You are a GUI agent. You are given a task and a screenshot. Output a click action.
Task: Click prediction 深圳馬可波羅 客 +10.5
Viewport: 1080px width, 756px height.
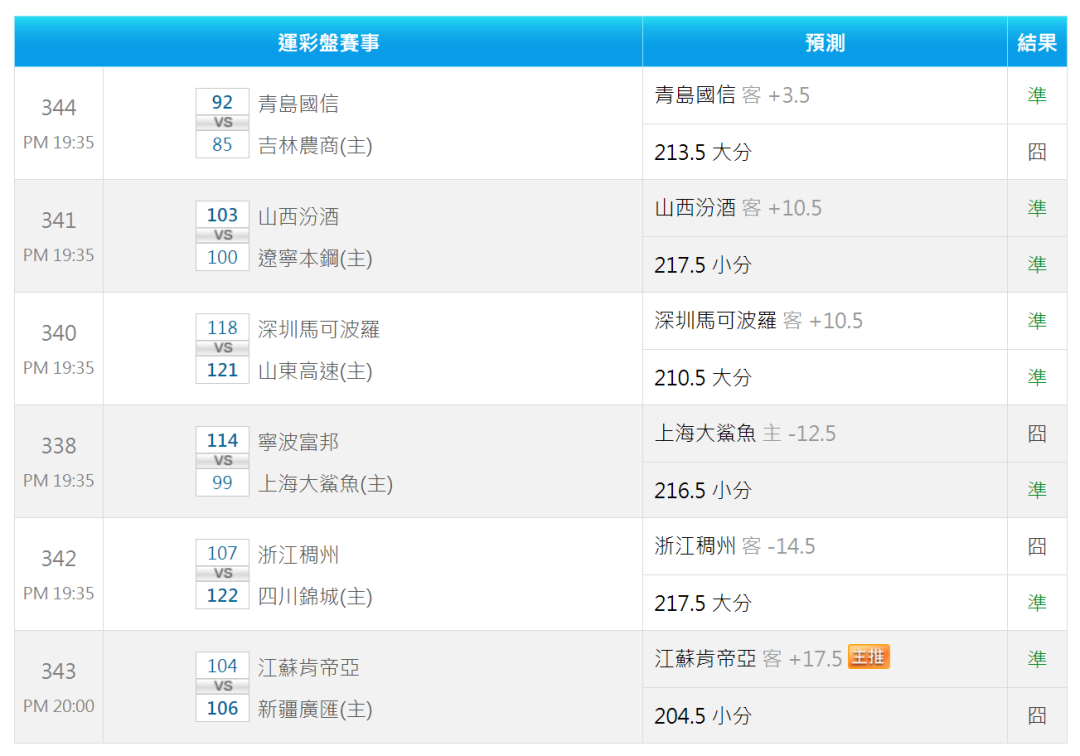click(758, 321)
